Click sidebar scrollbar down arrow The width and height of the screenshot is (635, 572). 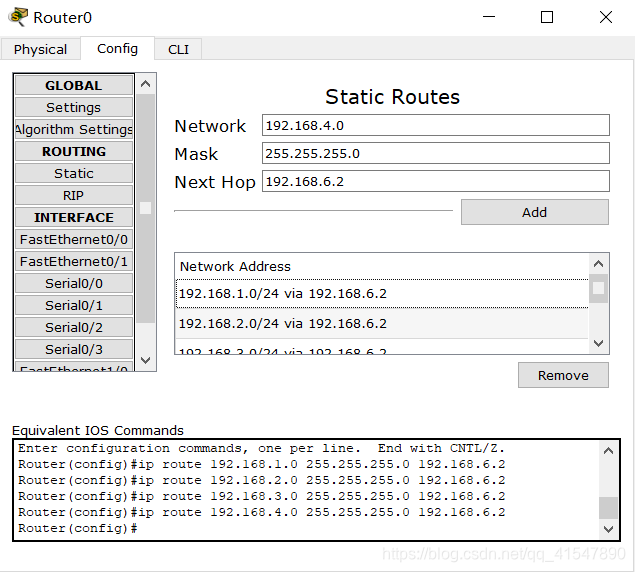coord(145,360)
